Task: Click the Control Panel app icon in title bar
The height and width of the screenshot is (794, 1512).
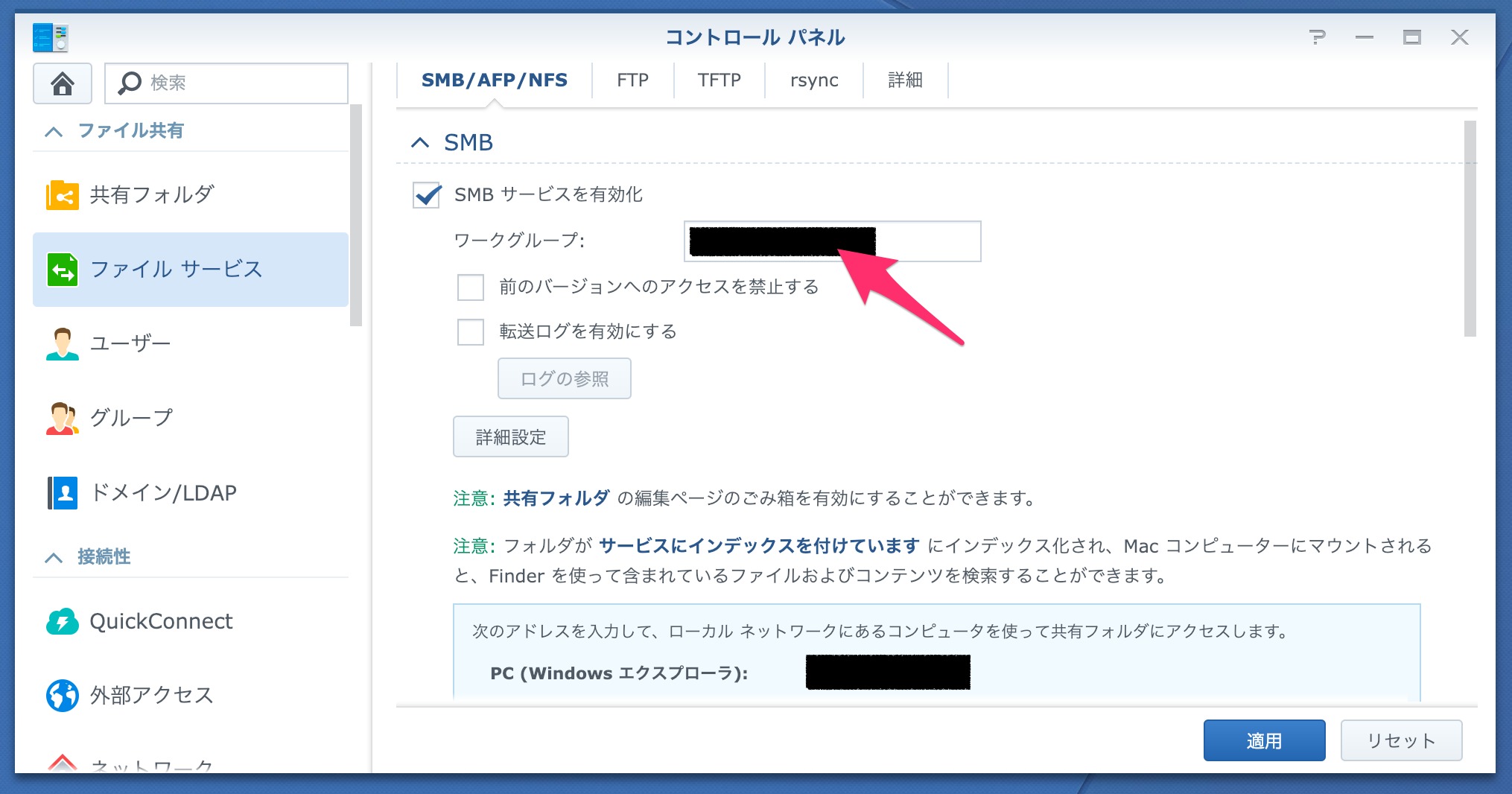Action: pyautogui.click(x=51, y=37)
